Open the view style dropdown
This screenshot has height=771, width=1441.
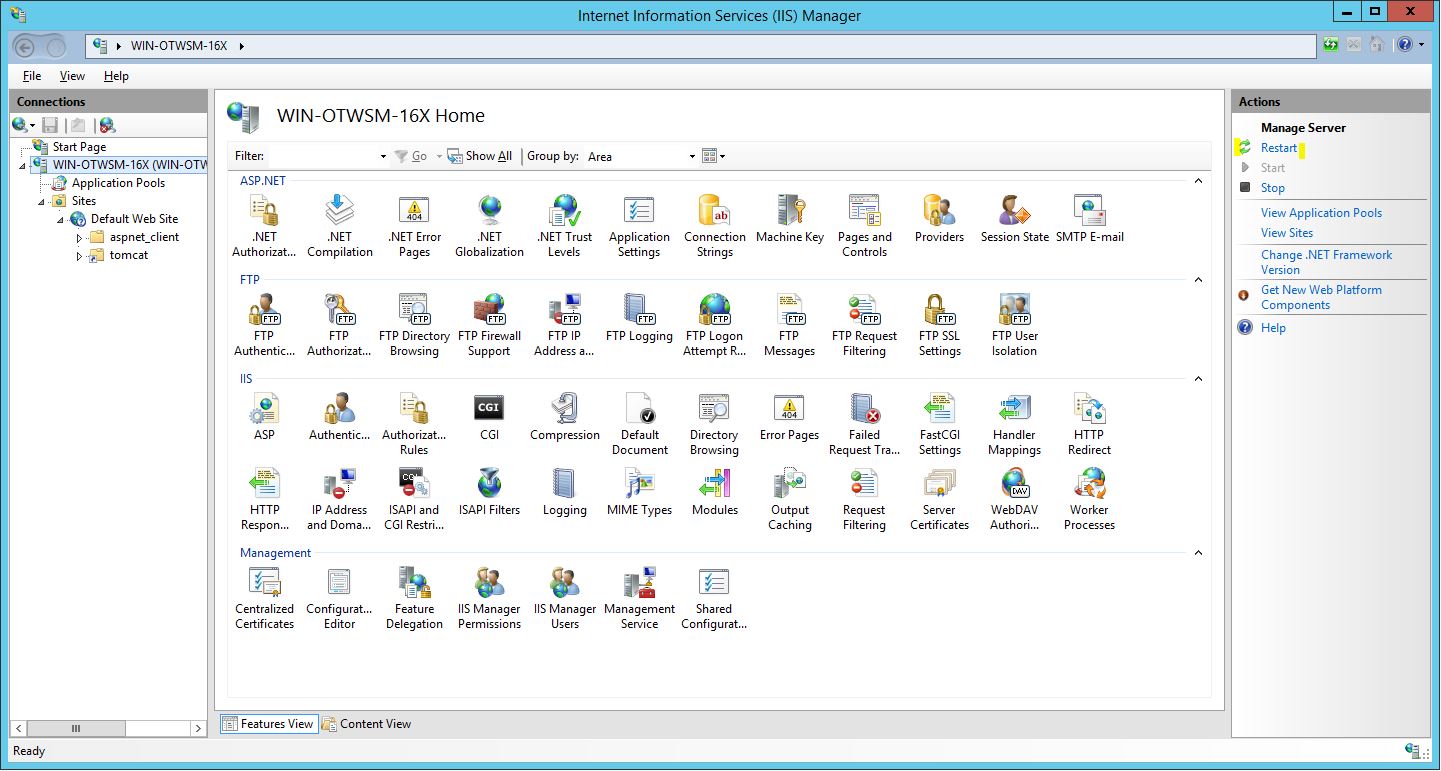point(713,156)
